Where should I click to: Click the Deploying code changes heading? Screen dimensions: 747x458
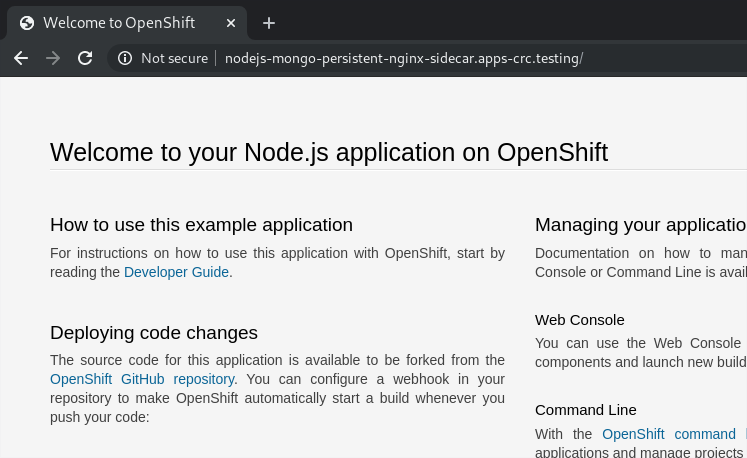tap(154, 333)
